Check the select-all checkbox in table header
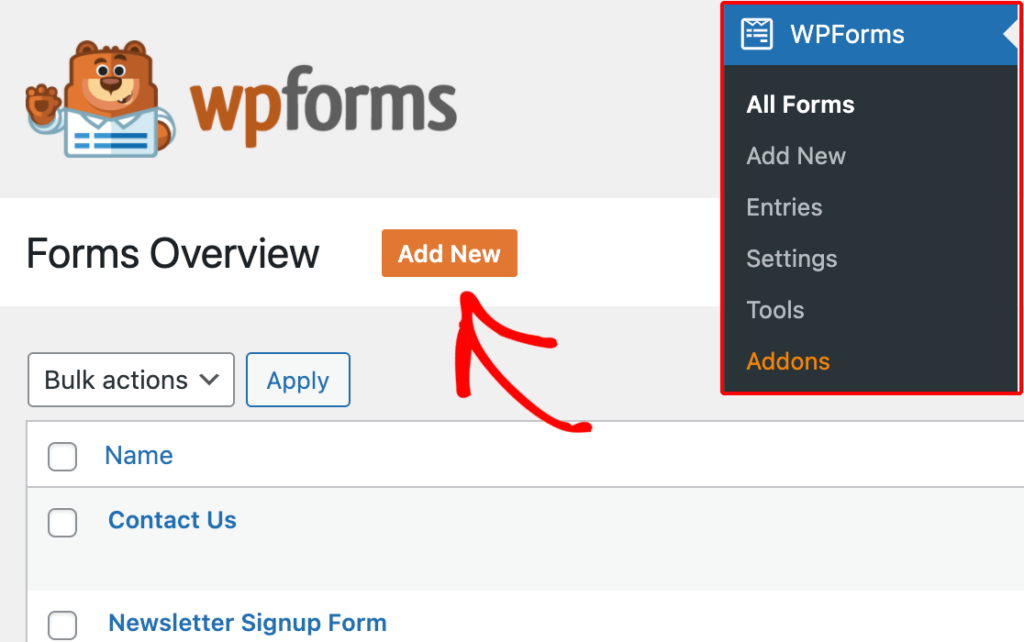This screenshot has width=1024, height=642. pos(62,456)
